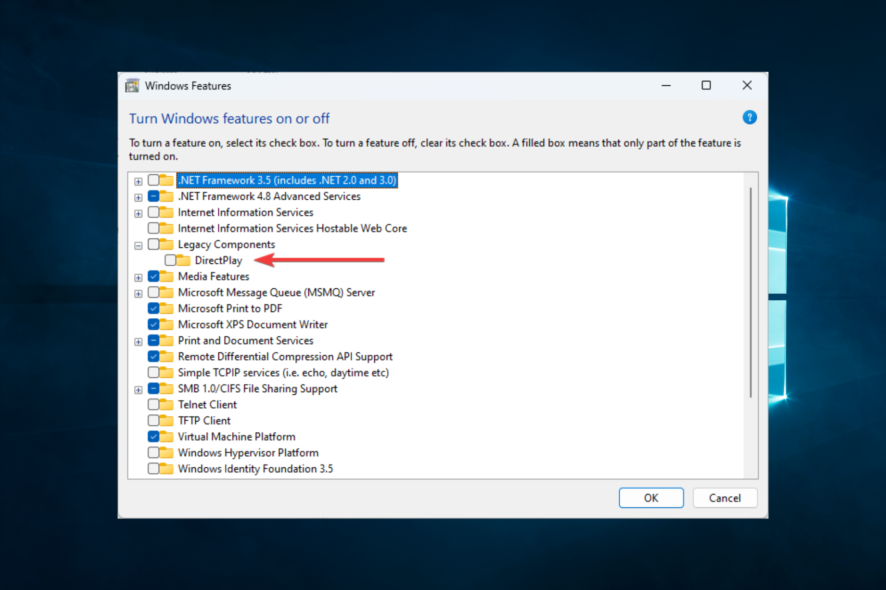The height and width of the screenshot is (590, 886).
Task: Select the Legacy Components label
Action: (x=226, y=244)
